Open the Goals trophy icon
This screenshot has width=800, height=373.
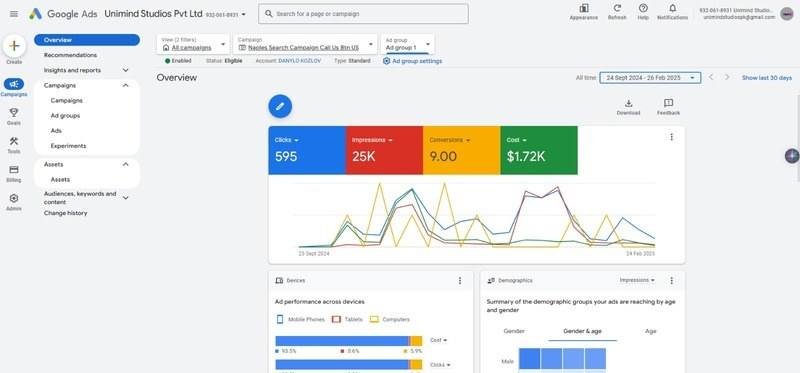14,113
